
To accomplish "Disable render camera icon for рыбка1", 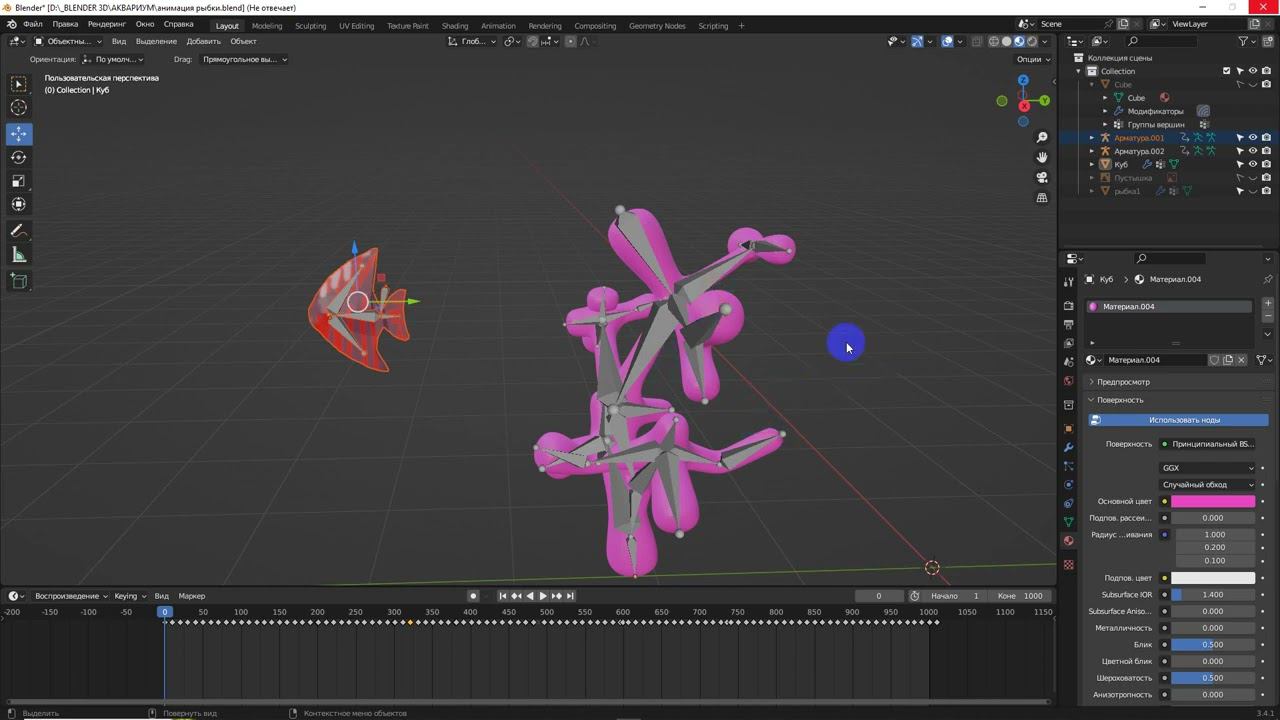I will tap(1266, 191).
